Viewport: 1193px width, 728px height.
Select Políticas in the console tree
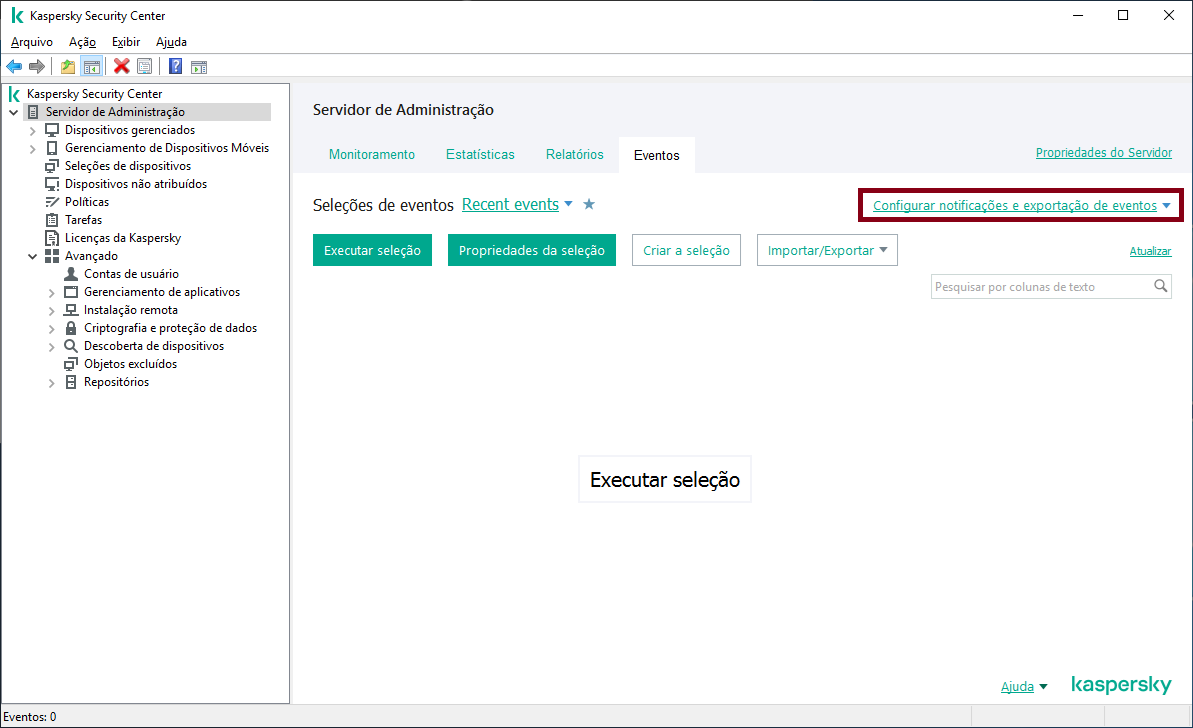click(x=87, y=202)
